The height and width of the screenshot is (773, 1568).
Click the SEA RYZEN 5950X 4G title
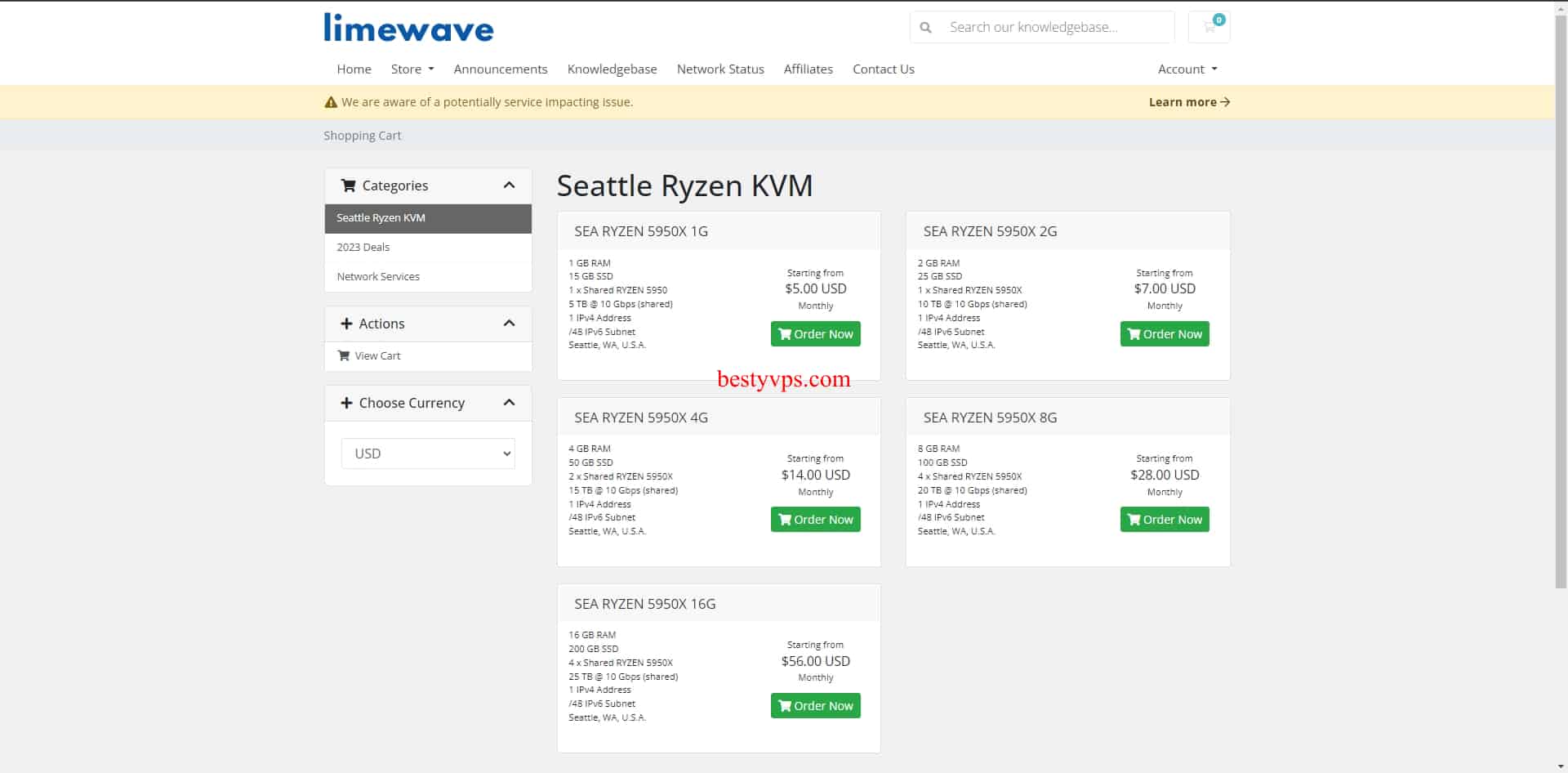tap(641, 418)
